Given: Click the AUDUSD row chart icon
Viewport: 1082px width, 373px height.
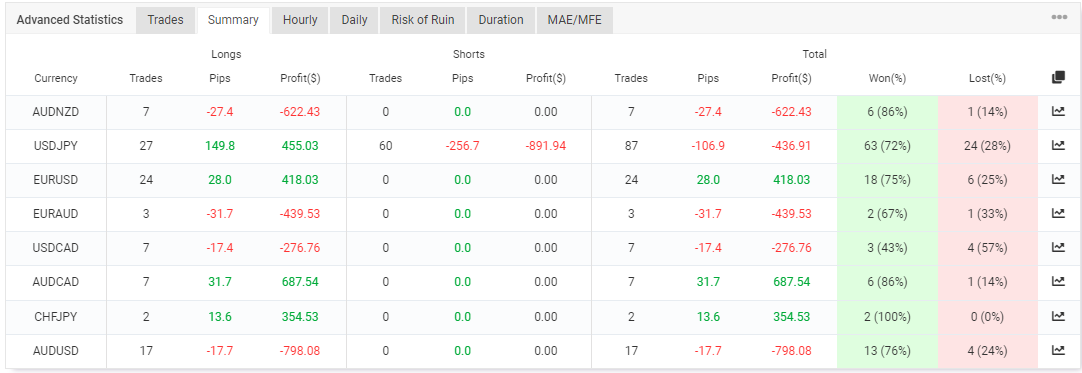Looking at the screenshot, I should point(1058,350).
